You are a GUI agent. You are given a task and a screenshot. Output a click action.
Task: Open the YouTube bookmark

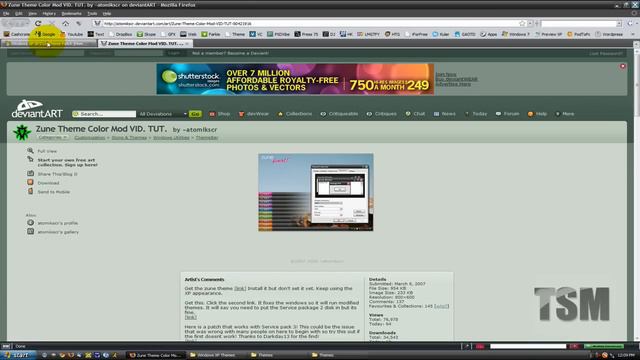pos(71,34)
